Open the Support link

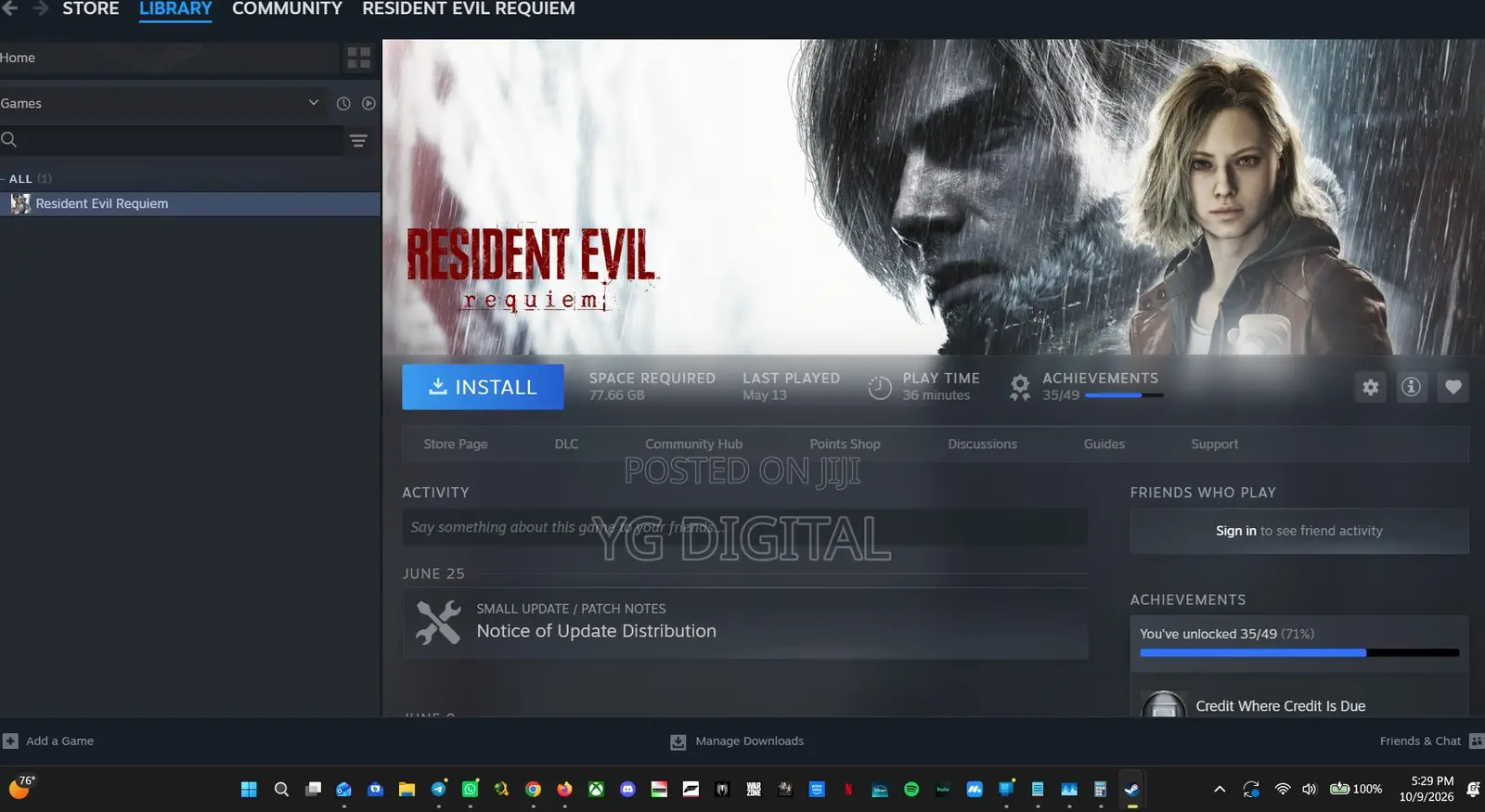pyautogui.click(x=1215, y=445)
